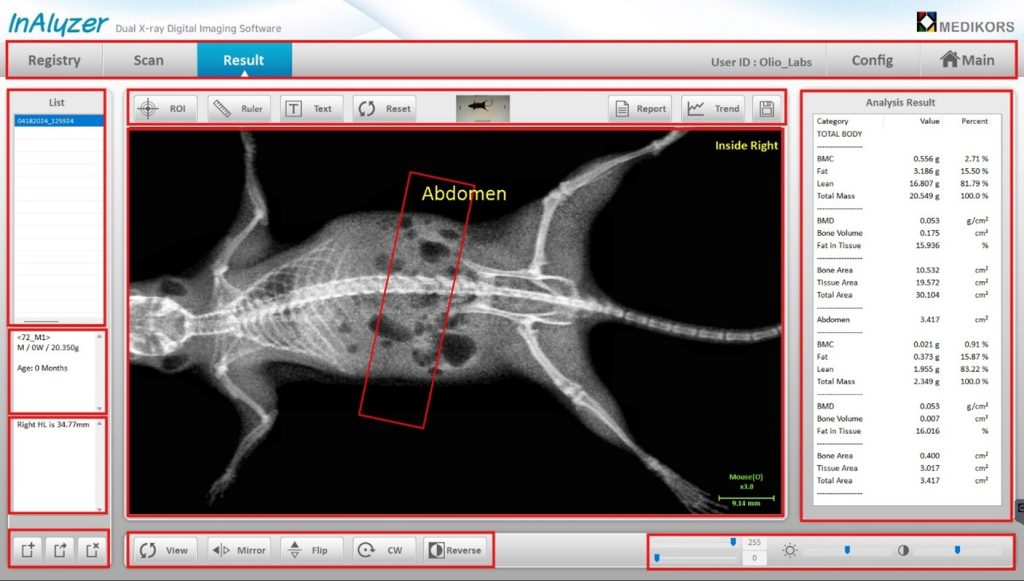Screen dimensions: 1024x581
Task: Click the Total Mass value 20.549 g
Action: [x=924, y=196]
